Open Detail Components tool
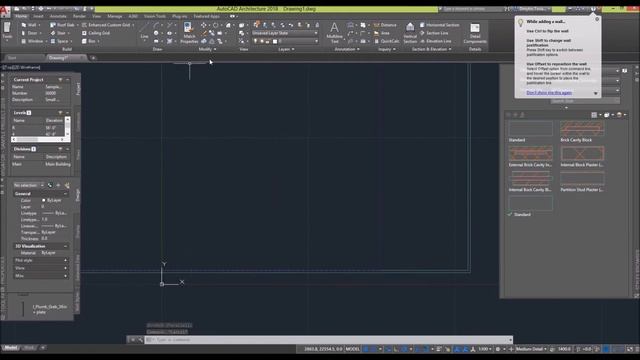Viewport: 640px width, 360px height. pos(475,33)
